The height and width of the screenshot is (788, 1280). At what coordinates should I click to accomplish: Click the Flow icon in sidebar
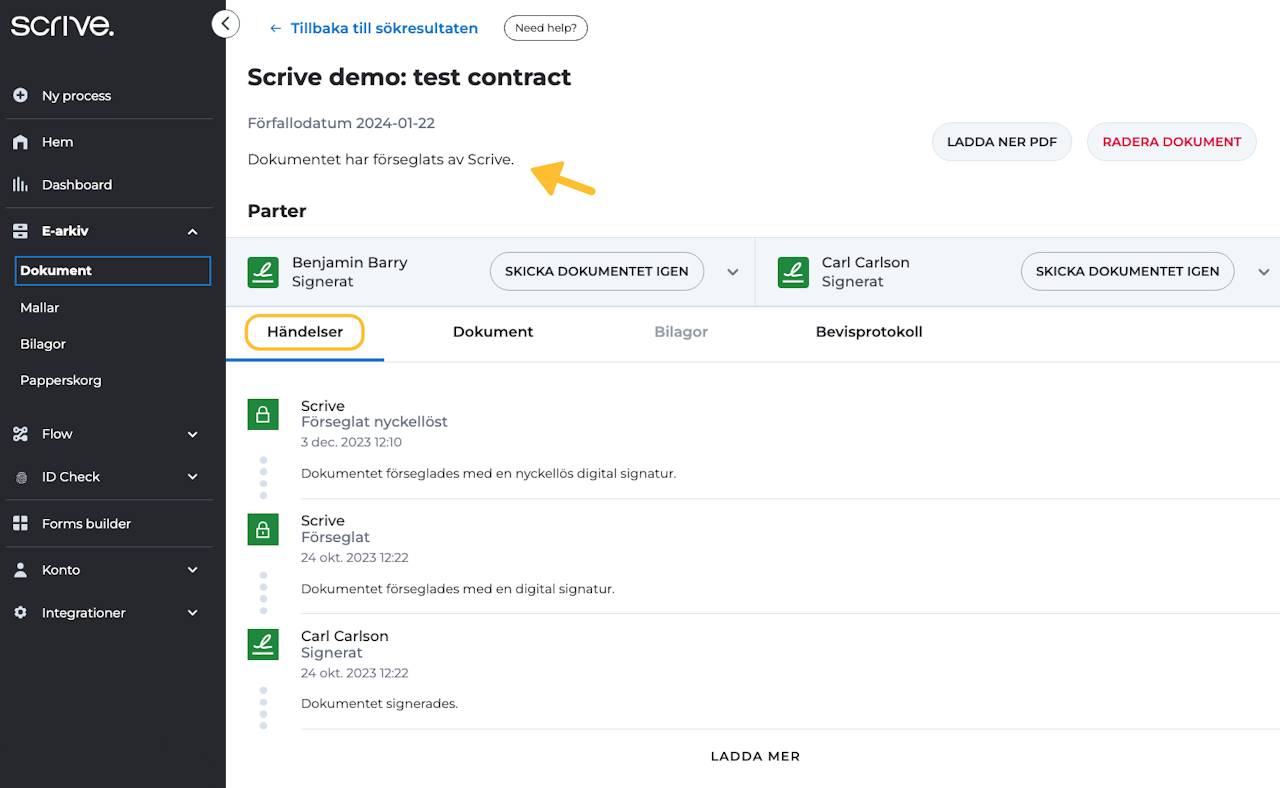pyautogui.click(x=20, y=434)
